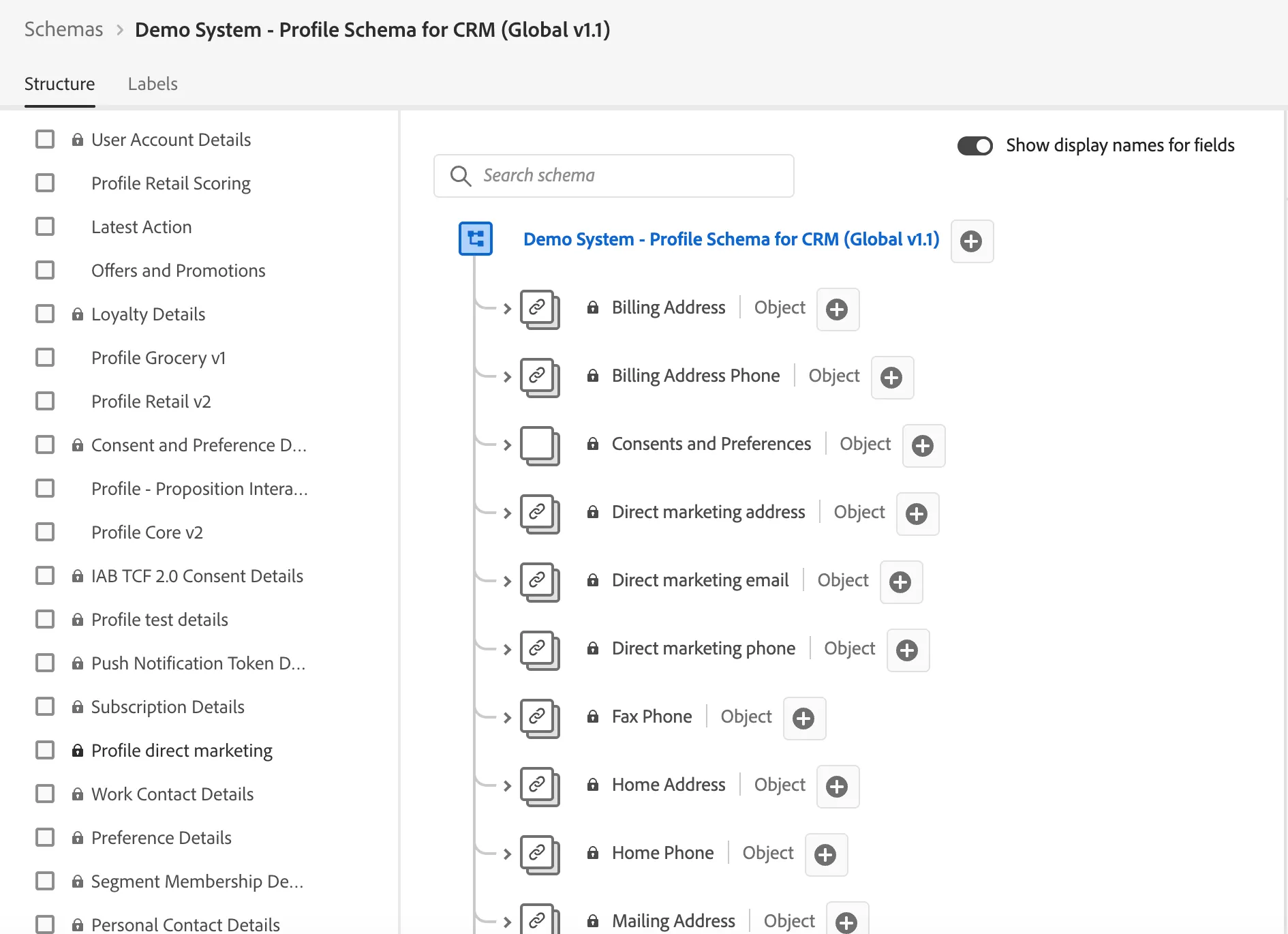Viewport: 1288px width, 934px height.
Task: Click the linked object icon for Home Phone
Action: pyautogui.click(x=540, y=854)
